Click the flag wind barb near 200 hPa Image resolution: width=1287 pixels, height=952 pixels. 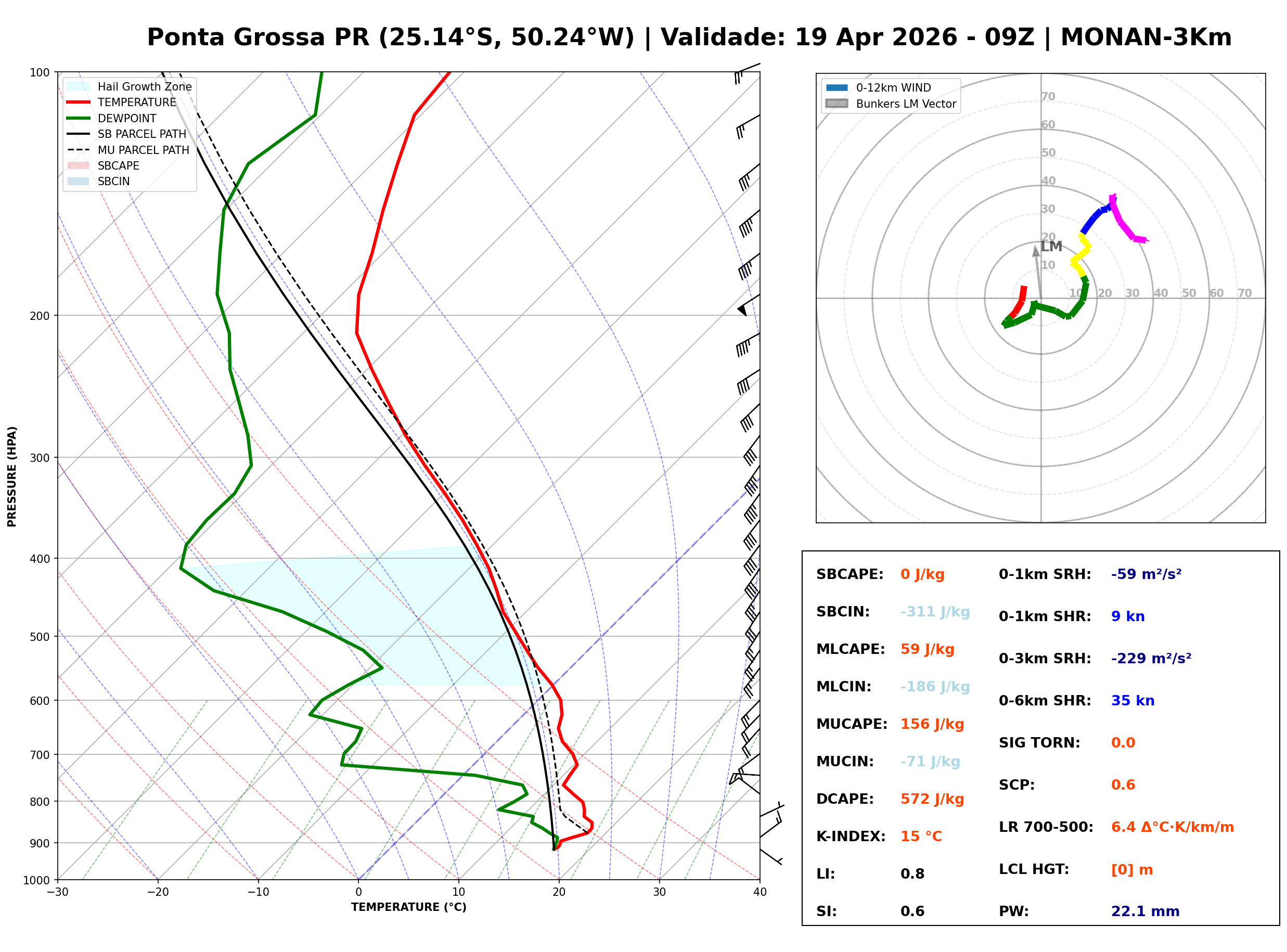pyautogui.click(x=743, y=310)
